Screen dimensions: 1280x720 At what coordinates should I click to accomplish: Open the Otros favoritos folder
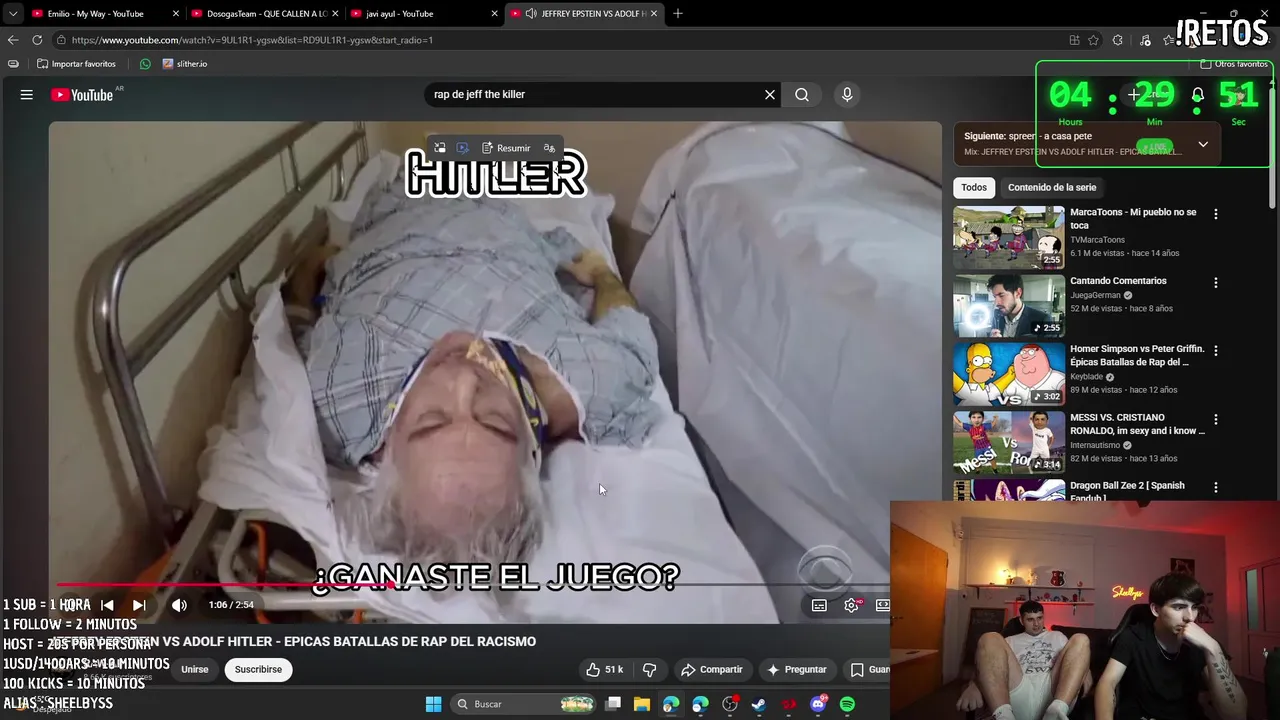(1234, 64)
